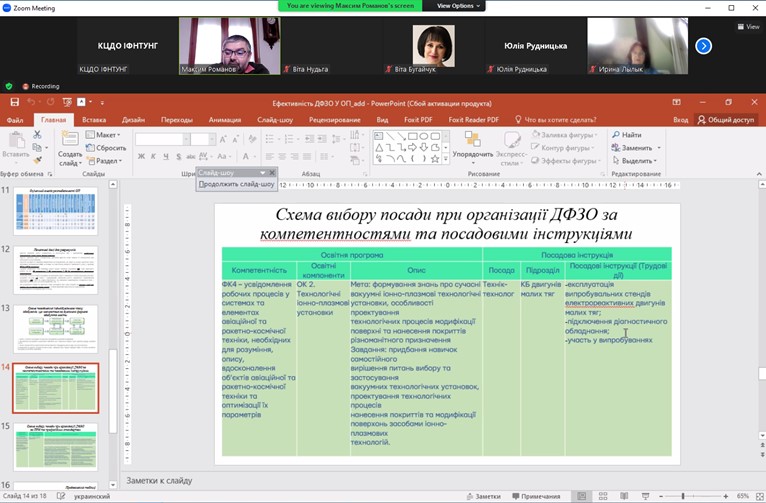Switch to Slide Sorter view icon
Image resolution: width=766 pixels, height=503 pixels.
click(x=603, y=496)
